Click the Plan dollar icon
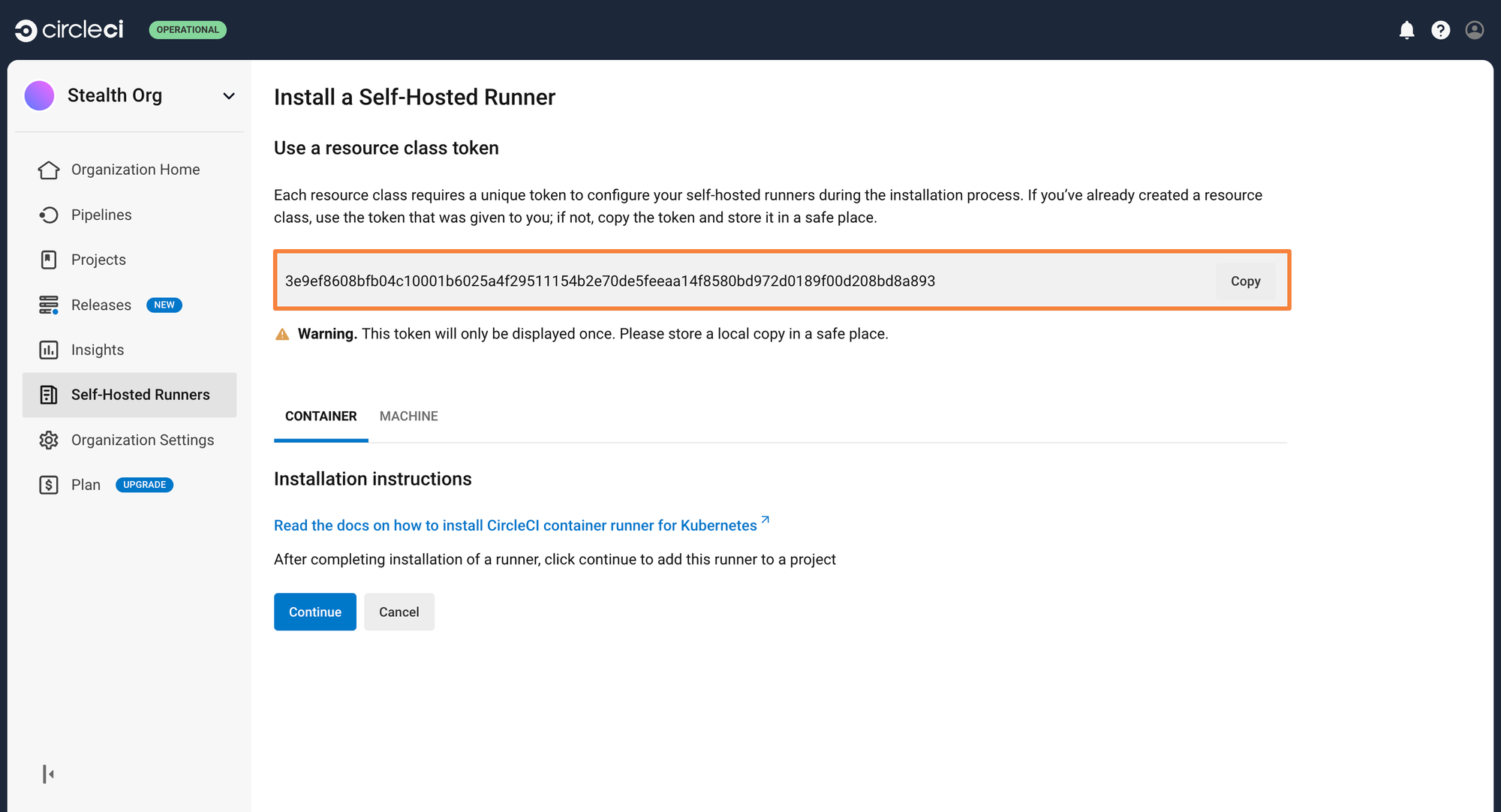This screenshot has height=812, width=1501. [49, 485]
